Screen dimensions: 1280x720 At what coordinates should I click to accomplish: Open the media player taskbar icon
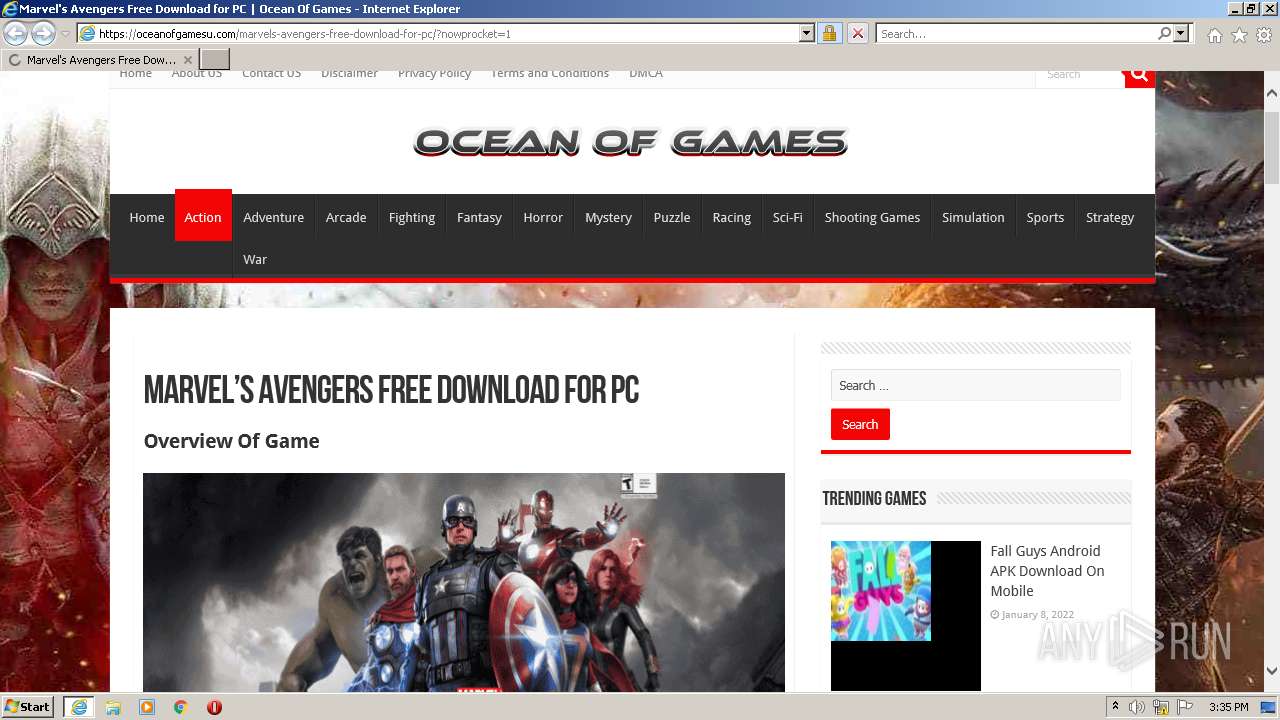tap(147, 707)
